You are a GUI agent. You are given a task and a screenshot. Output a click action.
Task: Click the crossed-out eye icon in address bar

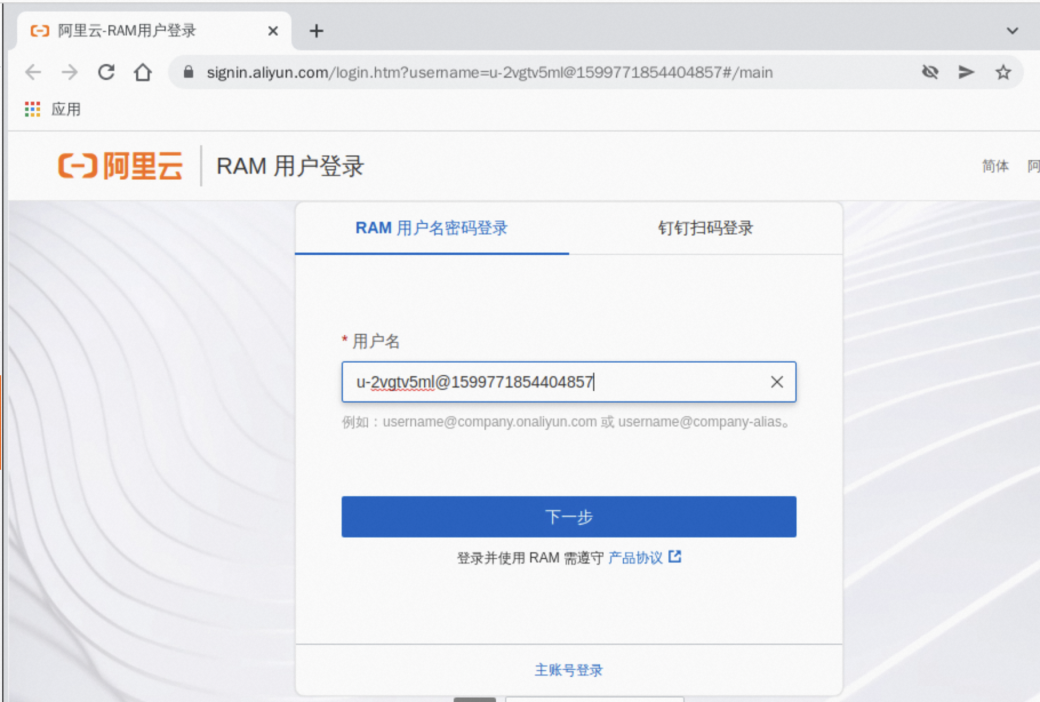(930, 72)
